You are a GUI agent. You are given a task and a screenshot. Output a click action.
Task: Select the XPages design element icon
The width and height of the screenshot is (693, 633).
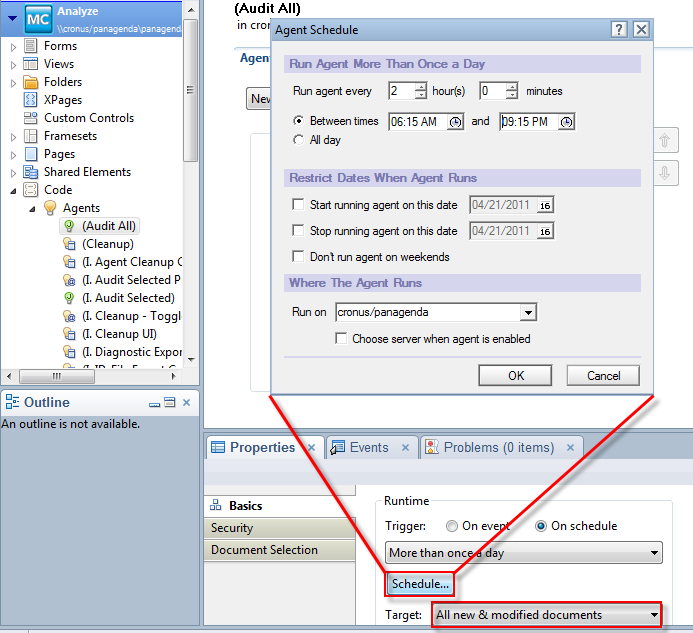[x=31, y=100]
